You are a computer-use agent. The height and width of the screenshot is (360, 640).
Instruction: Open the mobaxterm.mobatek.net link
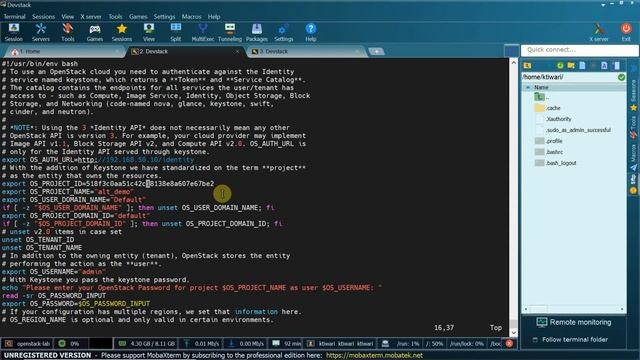click(x=374, y=356)
